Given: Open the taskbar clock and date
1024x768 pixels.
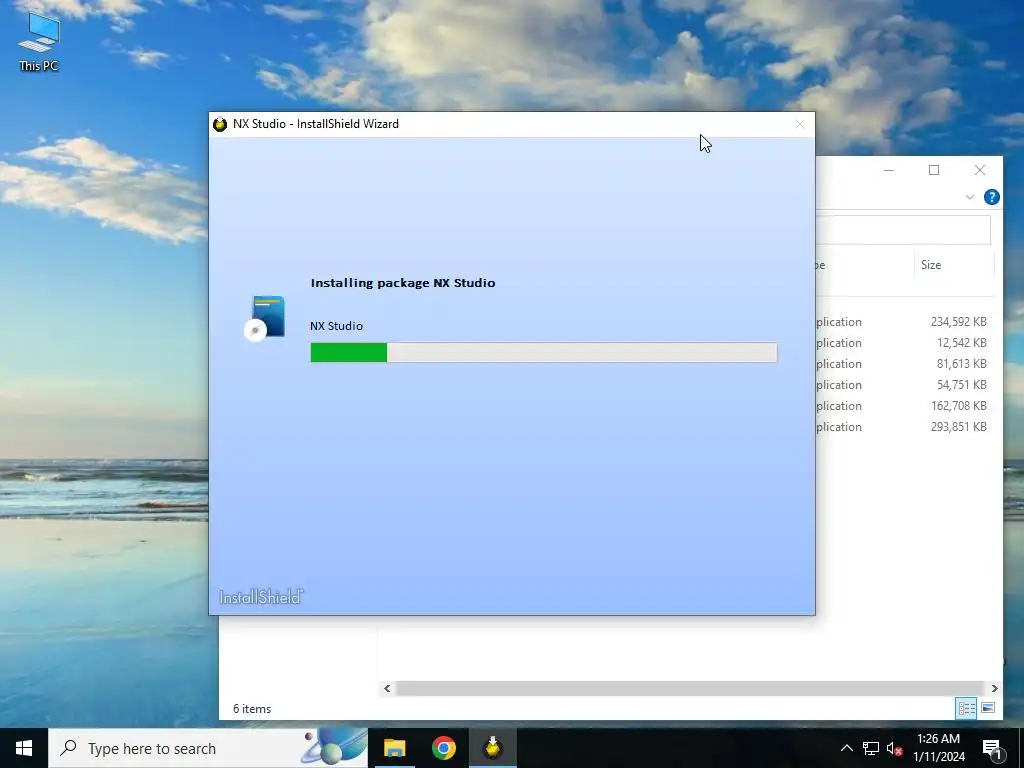Looking at the screenshot, I should (938, 748).
